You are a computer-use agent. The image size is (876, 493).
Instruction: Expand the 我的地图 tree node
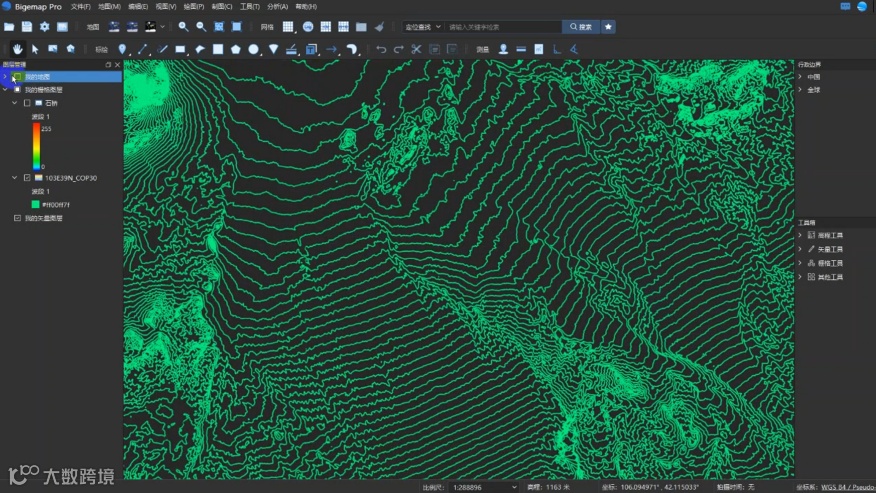[5, 76]
